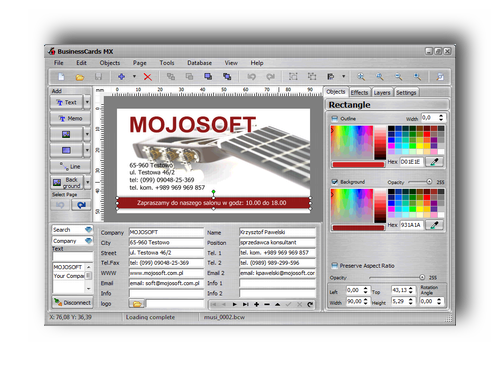This screenshot has width=500, height=370.
Task: Click the New document toolbar icon
Action: coord(61,77)
